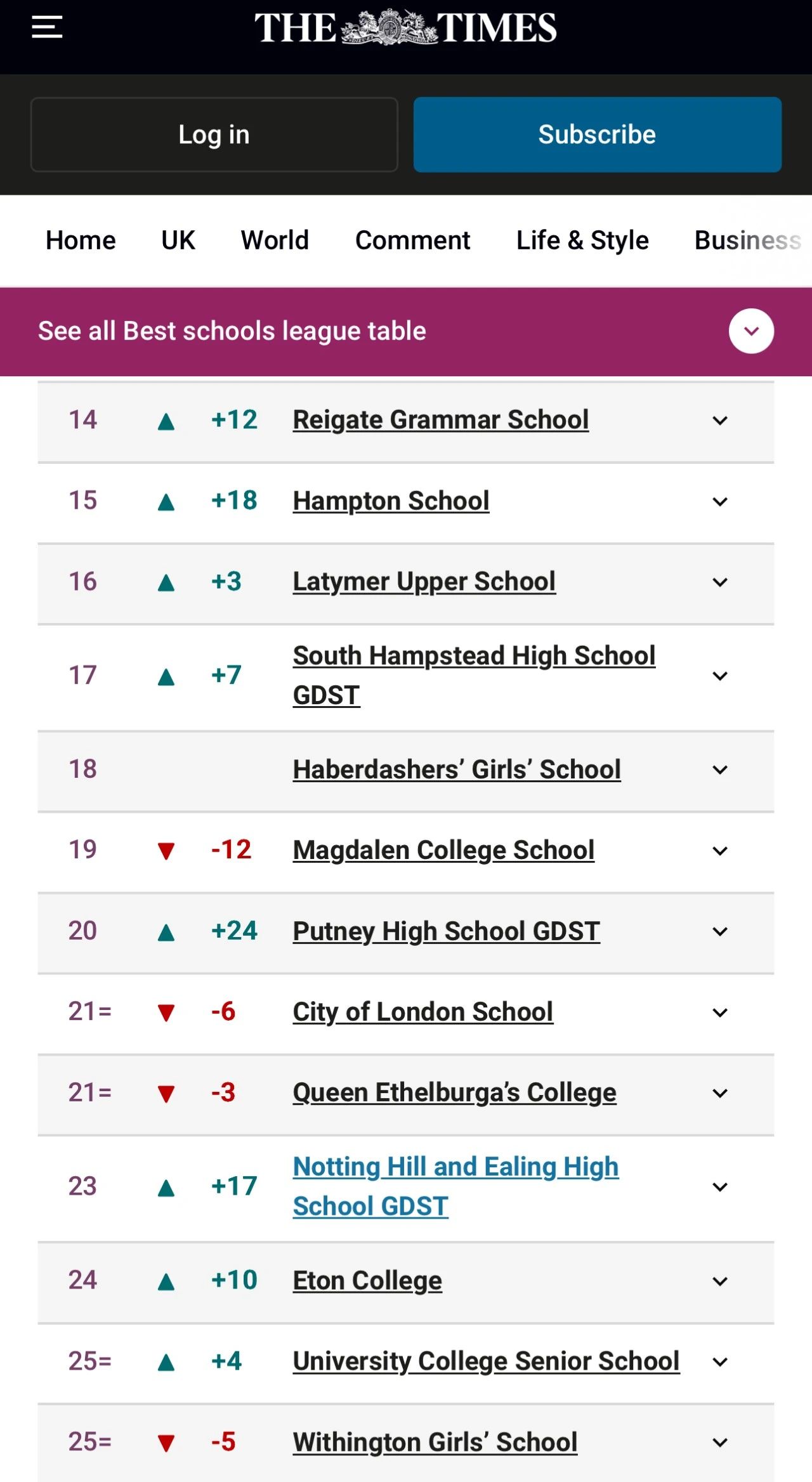Open City of London School link
Image resolution: width=812 pixels, height=1482 pixels.
tap(423, 1012)
